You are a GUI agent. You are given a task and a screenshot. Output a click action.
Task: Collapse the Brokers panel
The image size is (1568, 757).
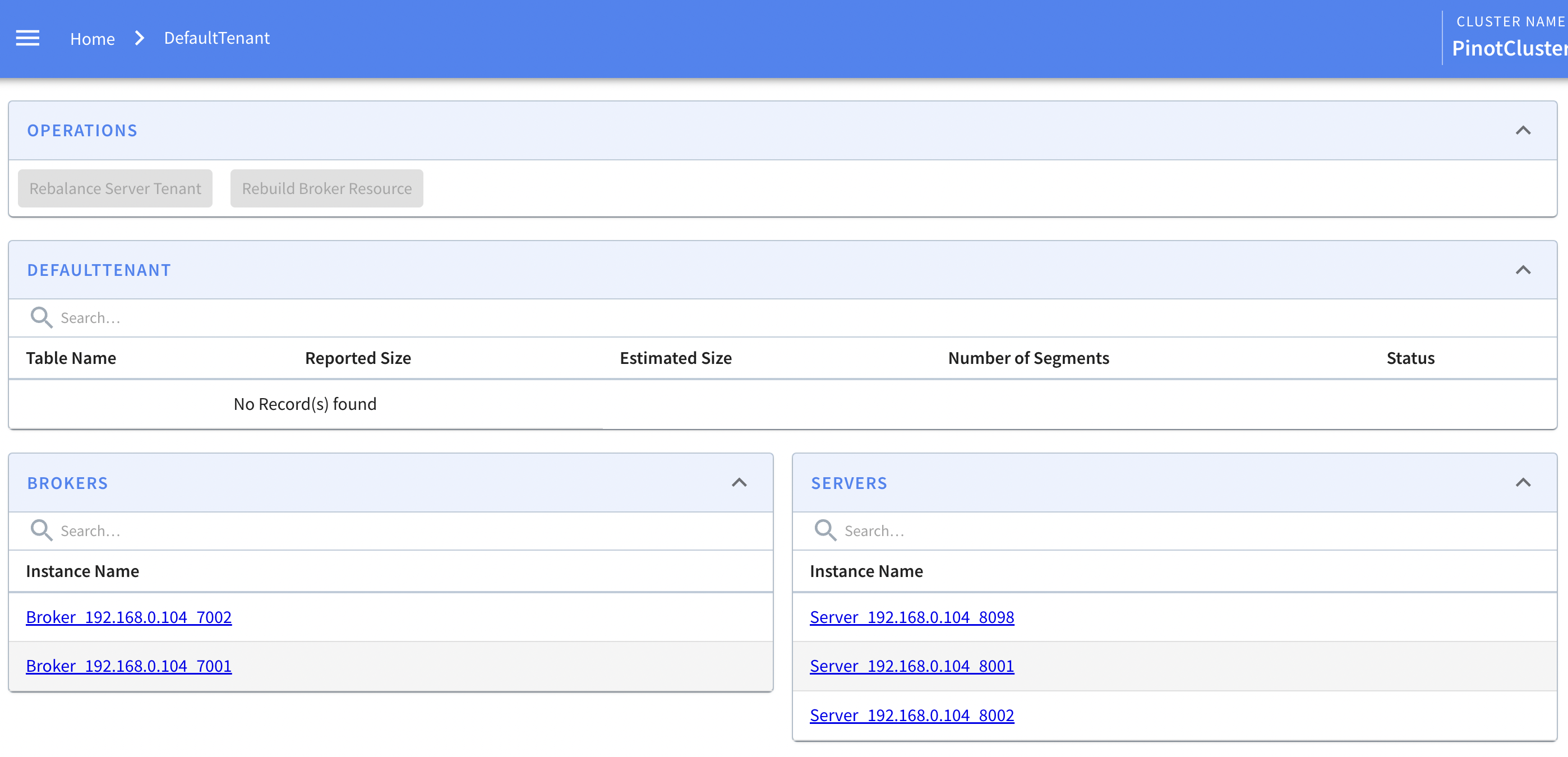point(739,483)
